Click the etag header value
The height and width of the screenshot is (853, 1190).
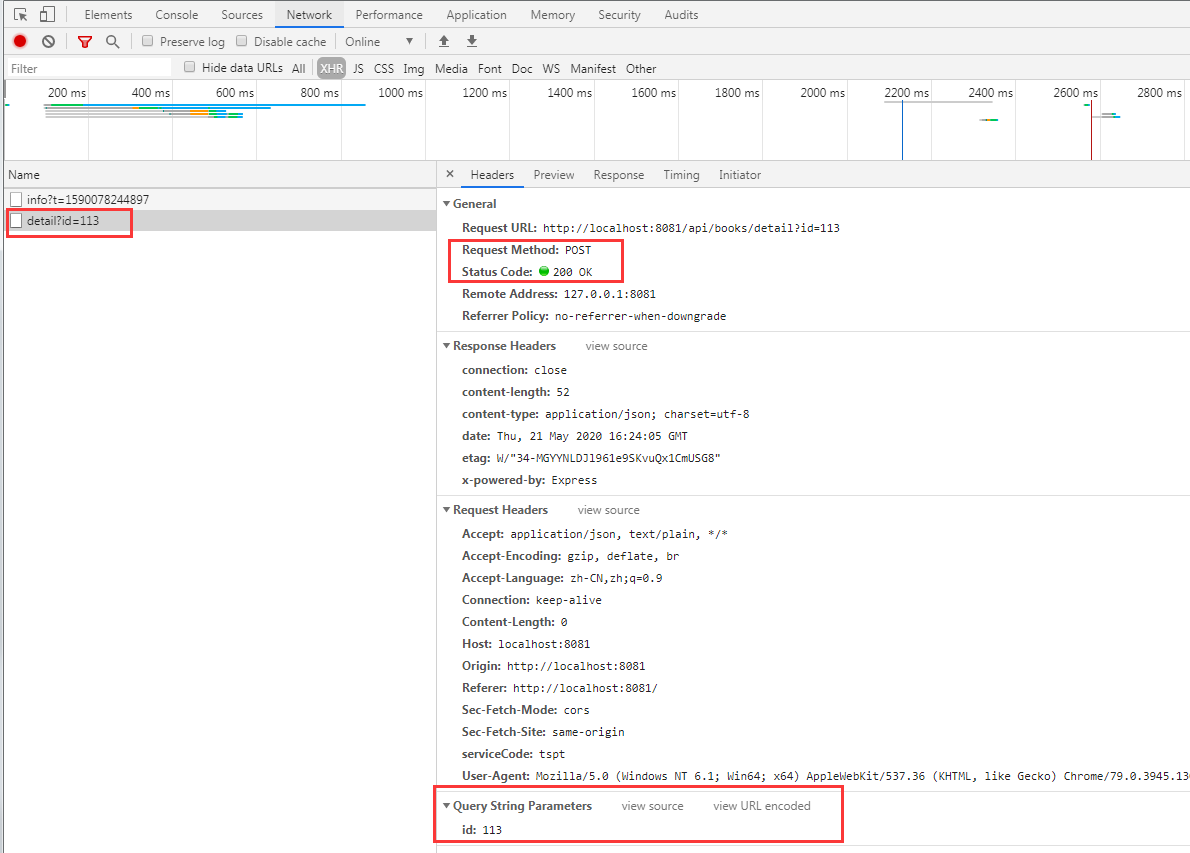tap(608, 458)
